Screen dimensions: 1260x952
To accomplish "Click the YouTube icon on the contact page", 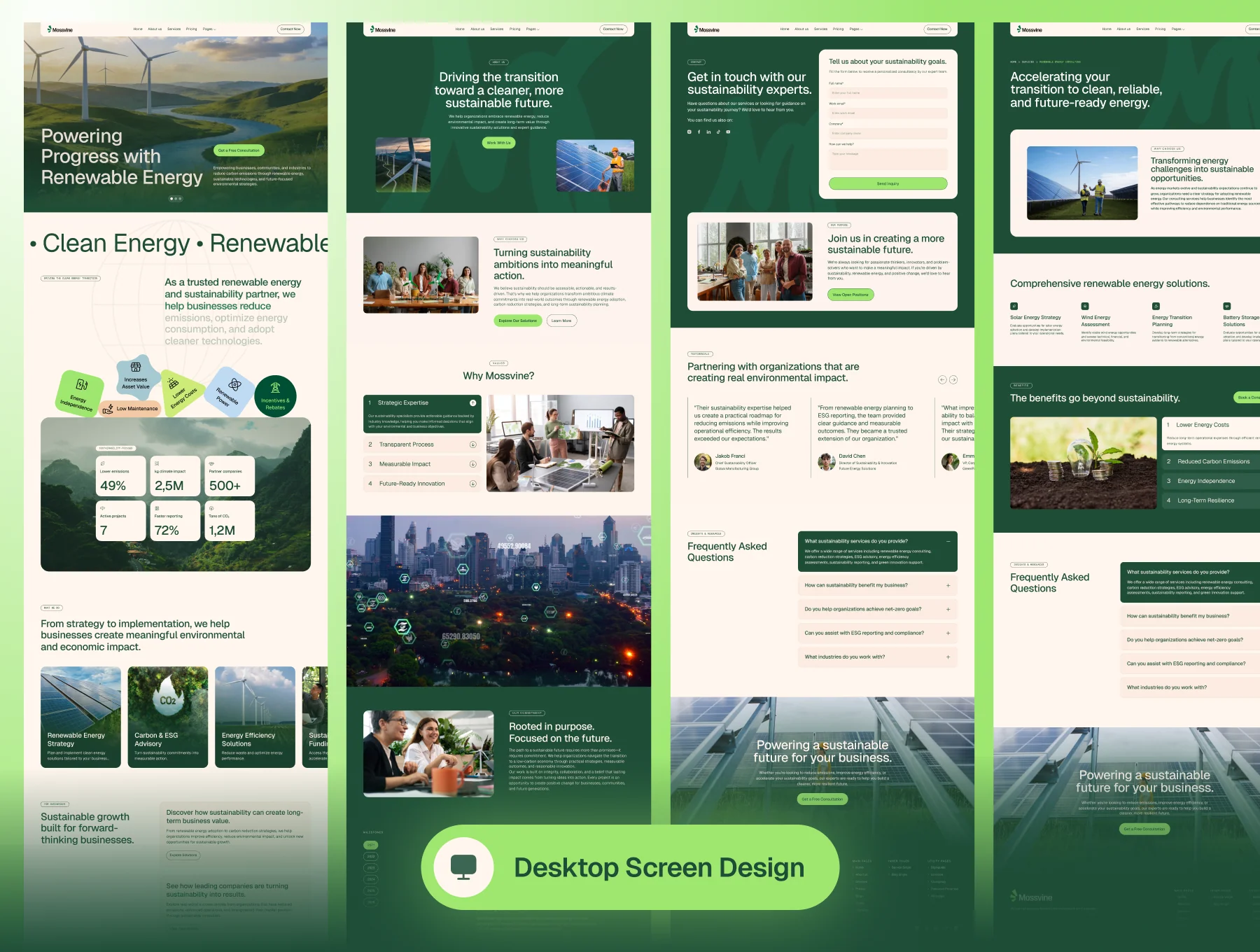I will point(728,132).
